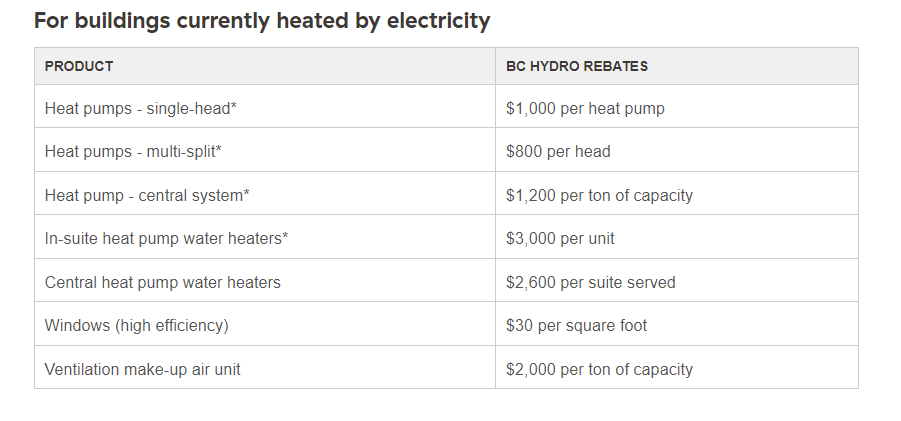Click the 'For buildings currently heated by electricity' heading
This screenshot has width=901, height=421.
click(x=262, y=21)
